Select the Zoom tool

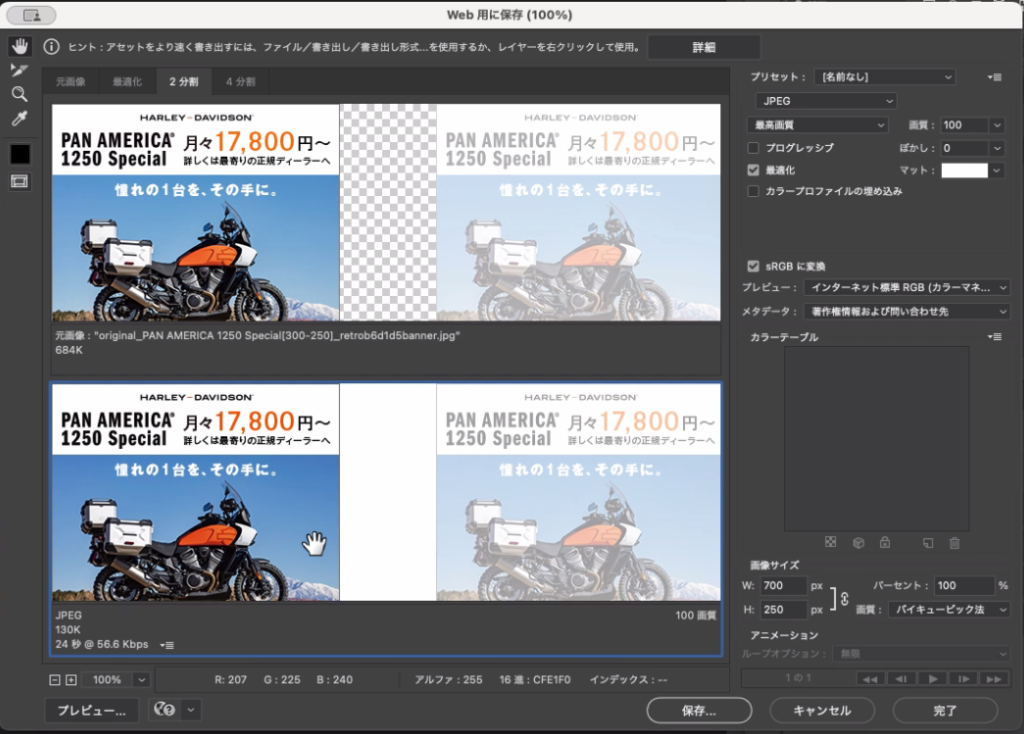pyautogui.click(x=20, y=94)
